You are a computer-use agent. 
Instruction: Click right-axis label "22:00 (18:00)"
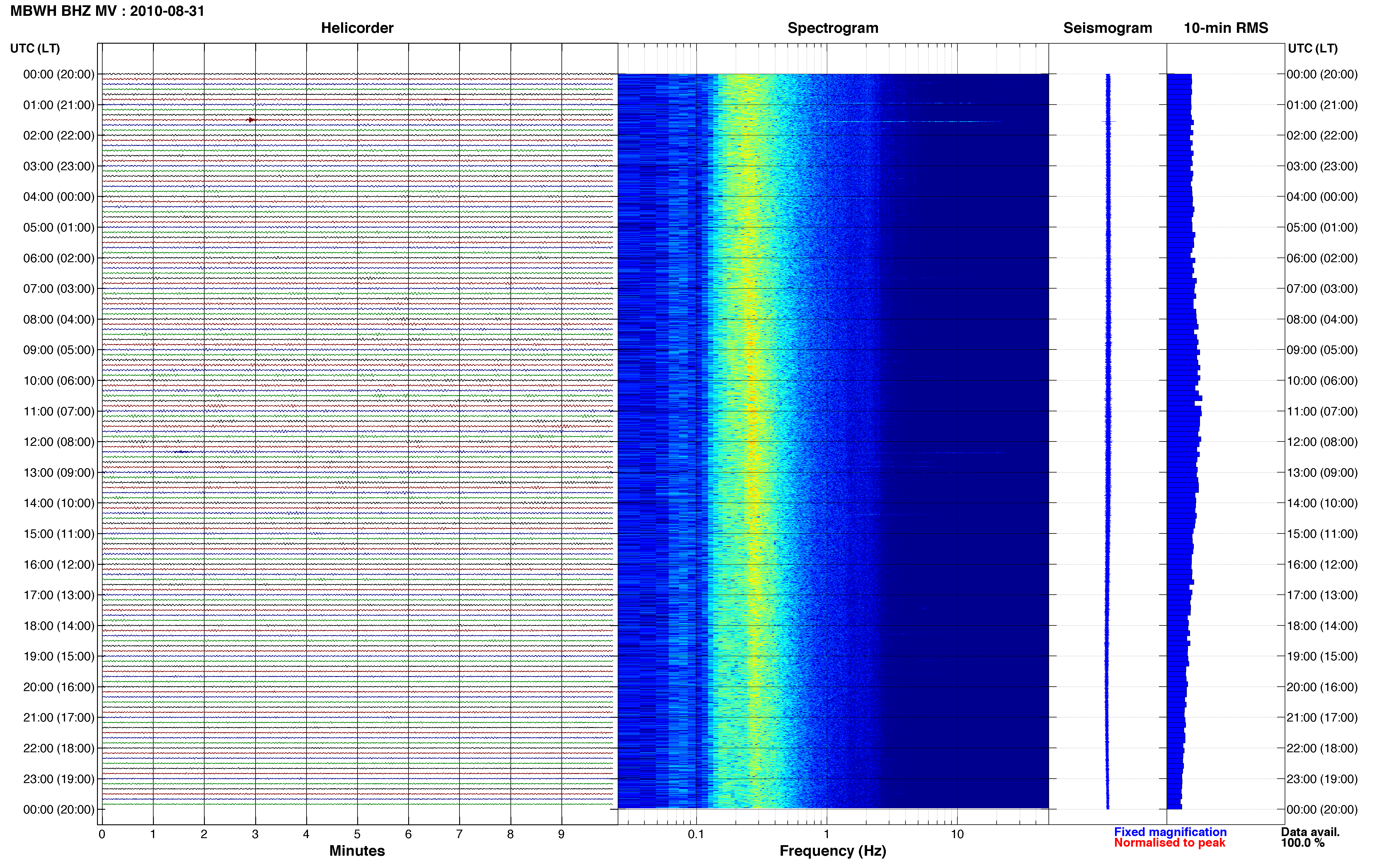click(x=1322, y=748)
